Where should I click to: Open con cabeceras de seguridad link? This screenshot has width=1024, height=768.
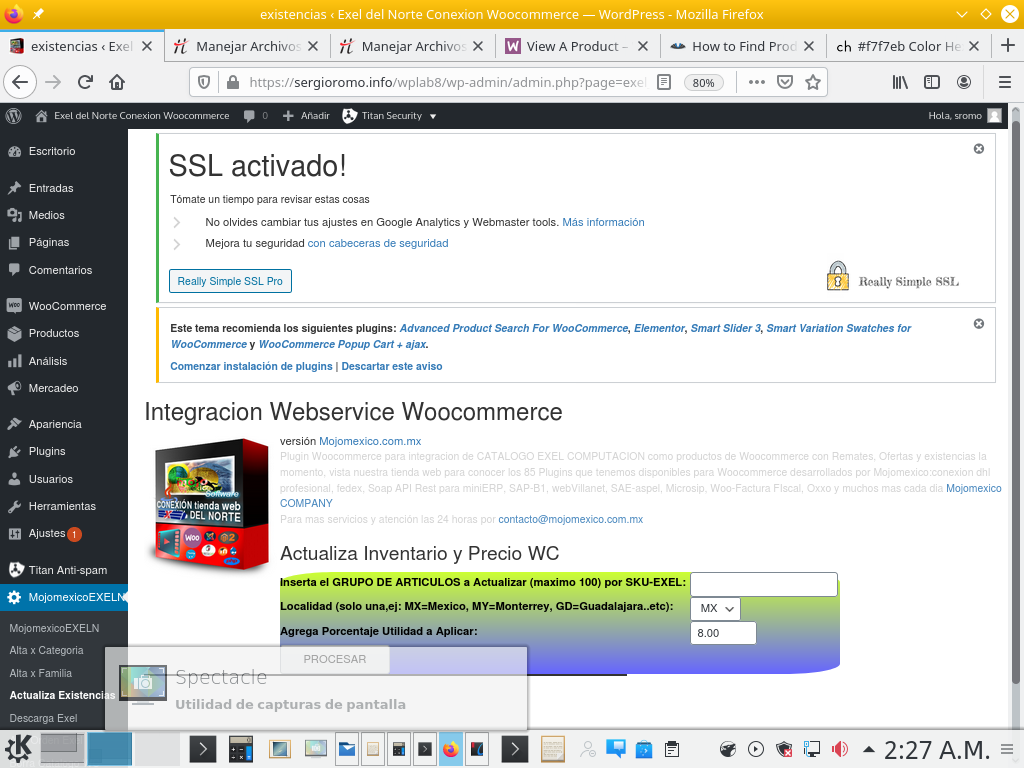click(377, 243)
